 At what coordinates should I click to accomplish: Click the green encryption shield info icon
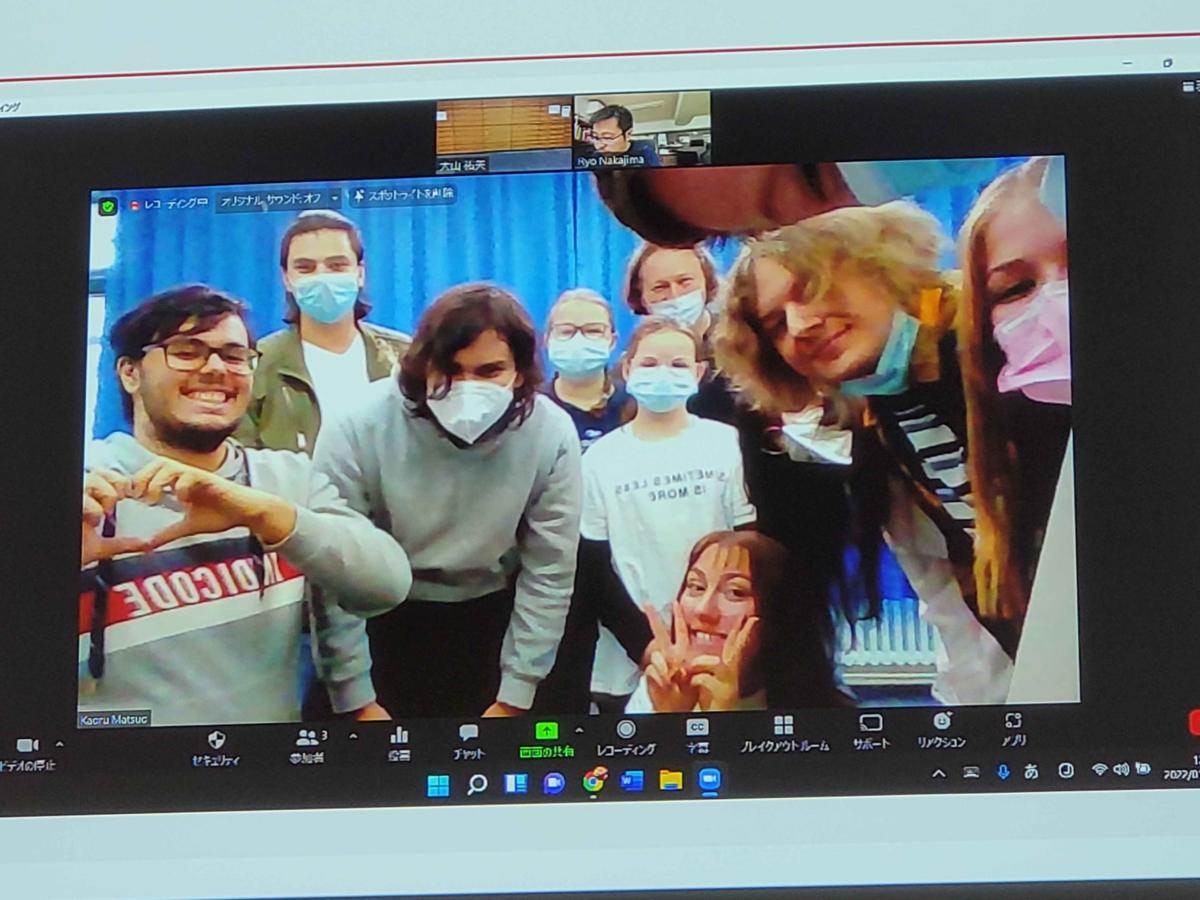(107, 206)
